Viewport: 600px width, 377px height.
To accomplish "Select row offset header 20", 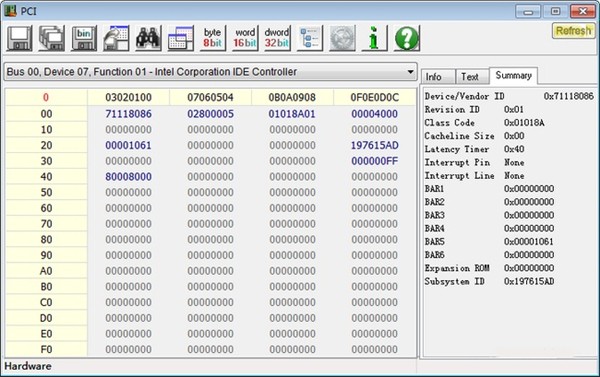I will coord(46,145).
